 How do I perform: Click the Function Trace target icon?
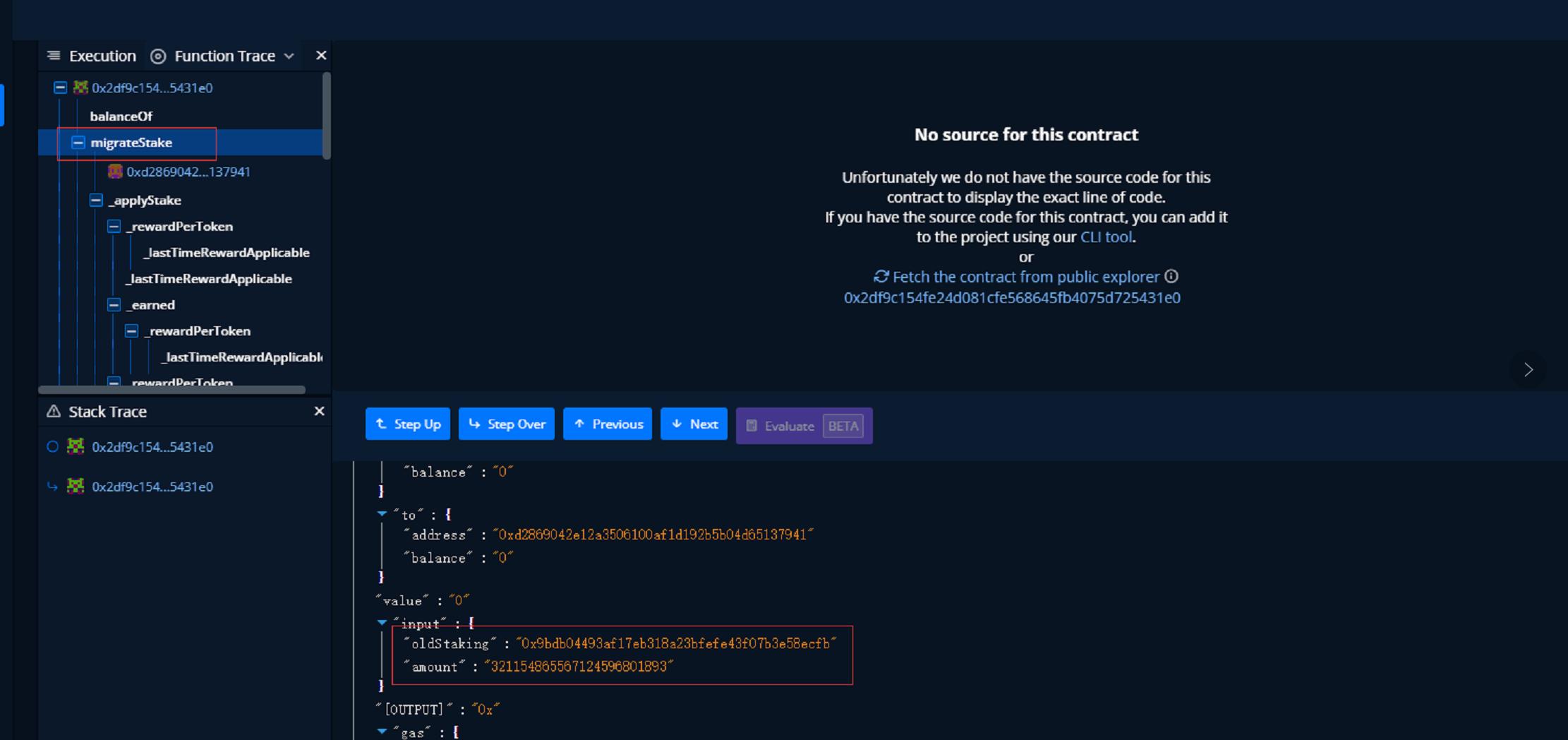tap(159, 56)
